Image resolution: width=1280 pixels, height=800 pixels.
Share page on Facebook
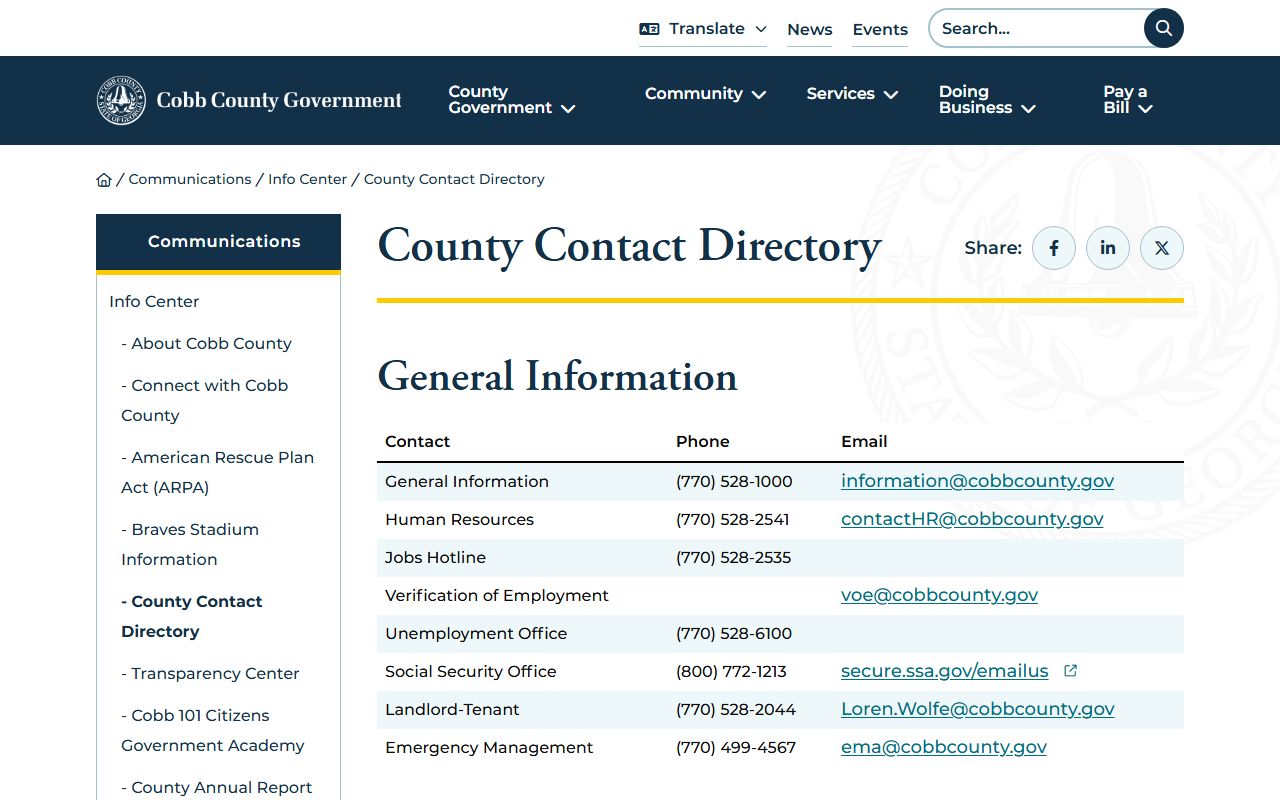pos(1054,248)
